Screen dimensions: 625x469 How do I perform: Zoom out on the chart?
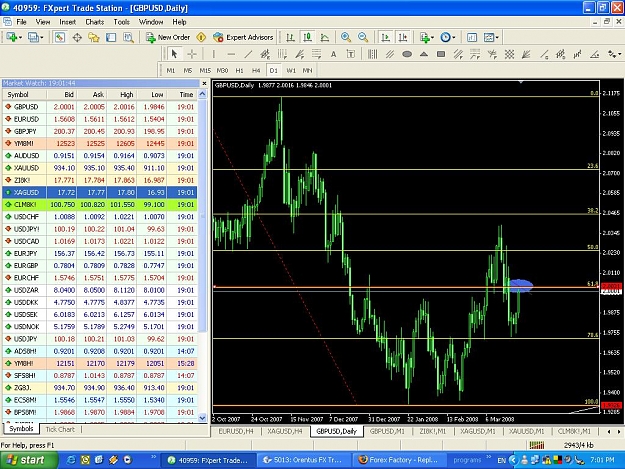coord(363,37)
